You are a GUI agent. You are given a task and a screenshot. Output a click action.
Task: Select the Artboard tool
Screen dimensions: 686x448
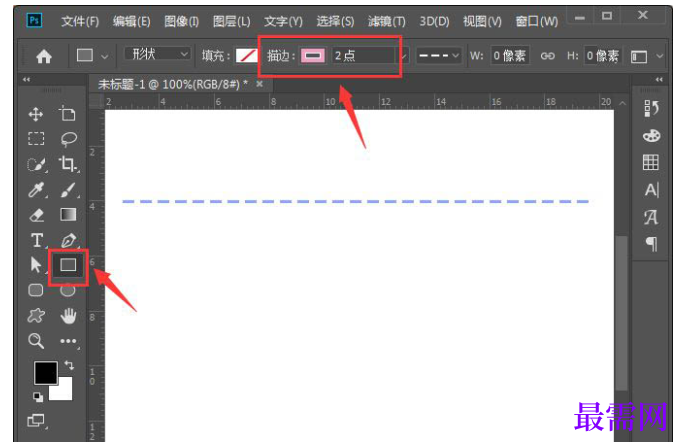(x=67, y=114)
